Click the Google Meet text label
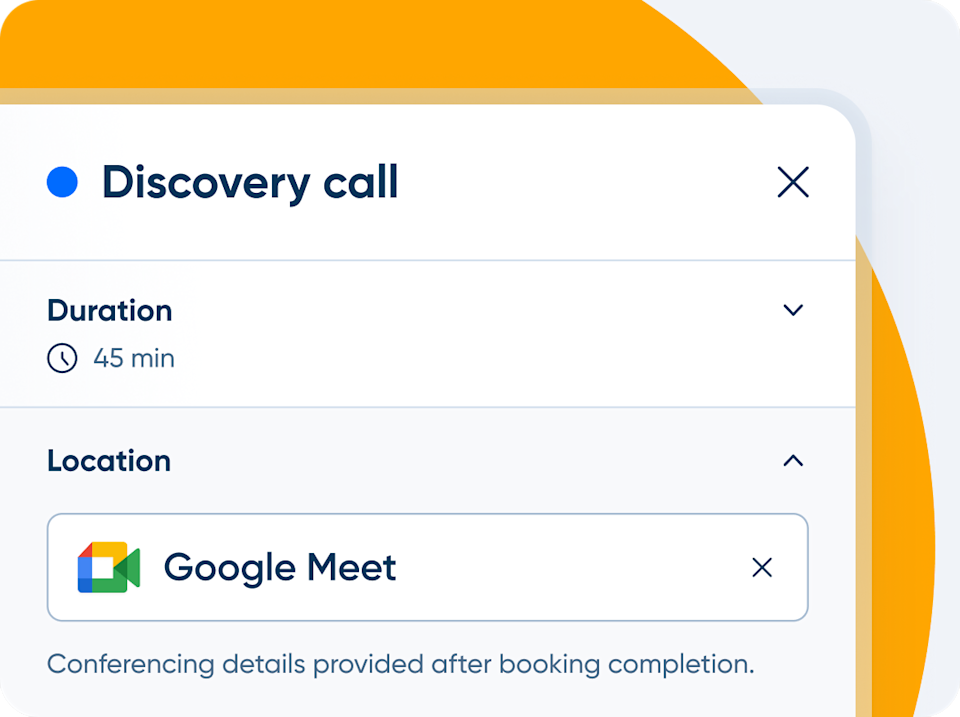The width and height of the screenshot is (960, 717). tap(280, 567)
